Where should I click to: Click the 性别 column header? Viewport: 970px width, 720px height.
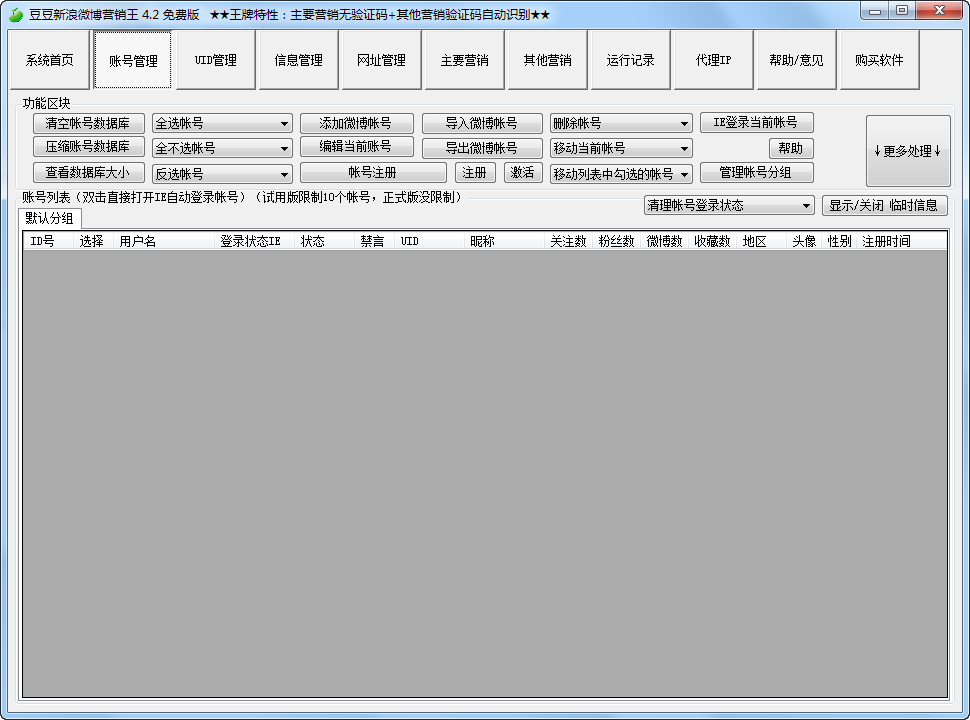[839, 241]
